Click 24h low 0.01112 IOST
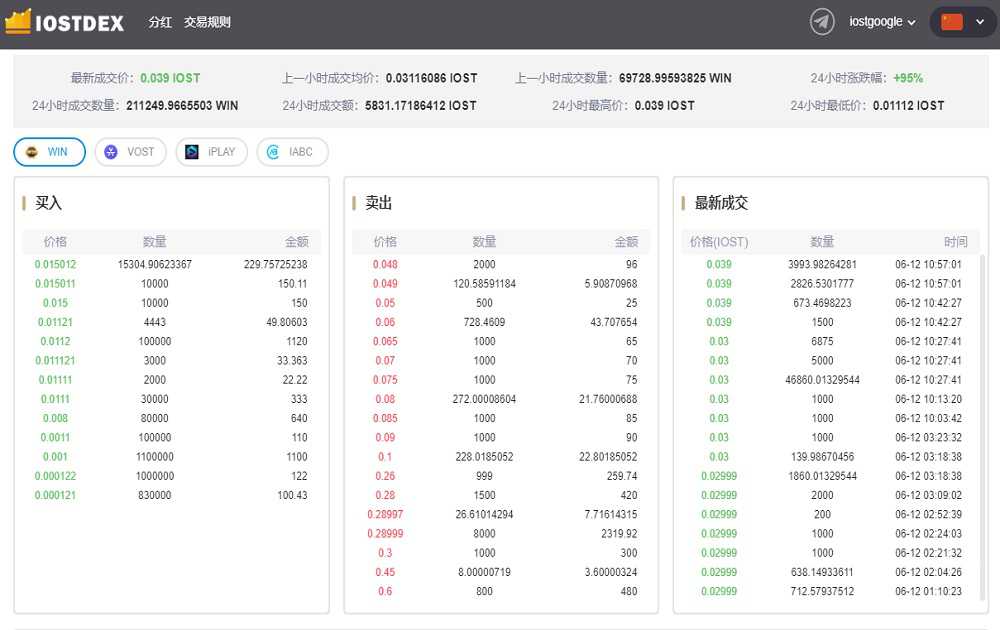Screen dimensions: 1000x630 click(908, 105)
